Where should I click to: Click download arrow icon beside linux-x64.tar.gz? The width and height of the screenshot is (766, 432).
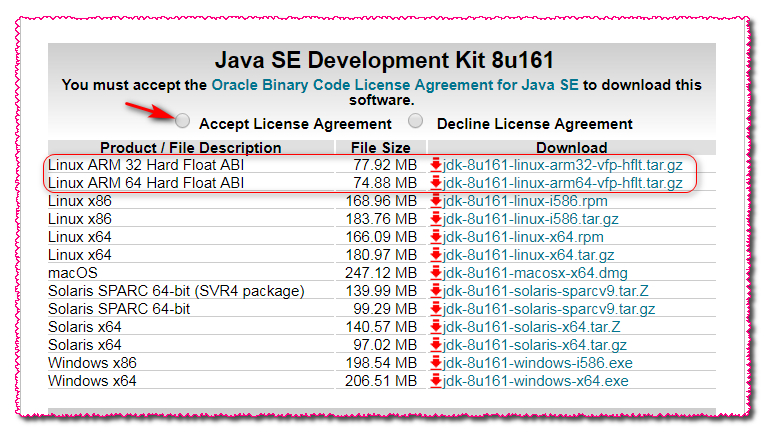[436, 255]
